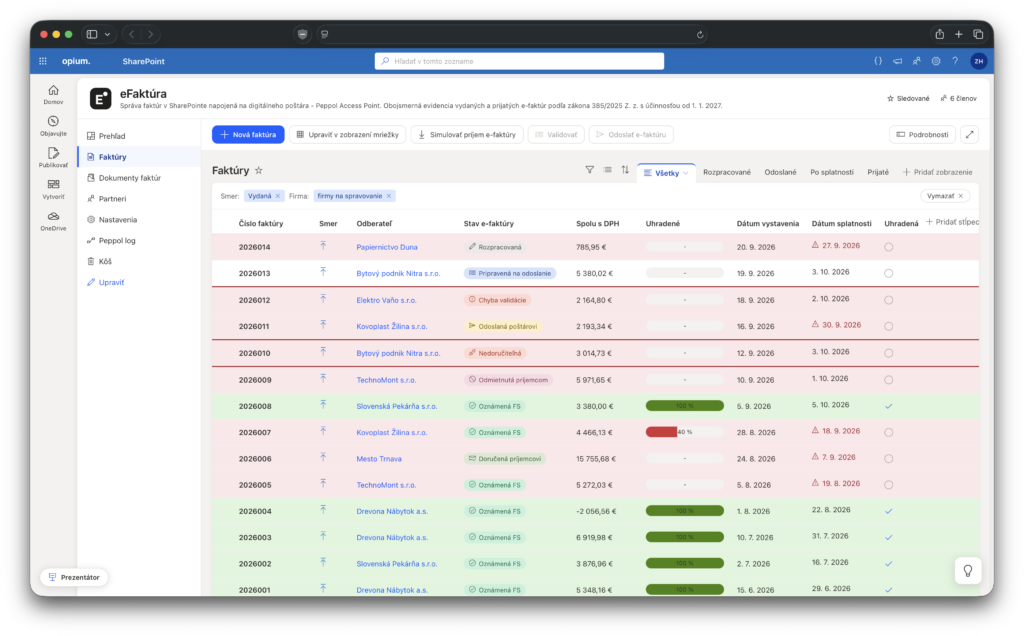
Task: Click Simulovať príjem e-faktúry button
Action: pos(467,135)
